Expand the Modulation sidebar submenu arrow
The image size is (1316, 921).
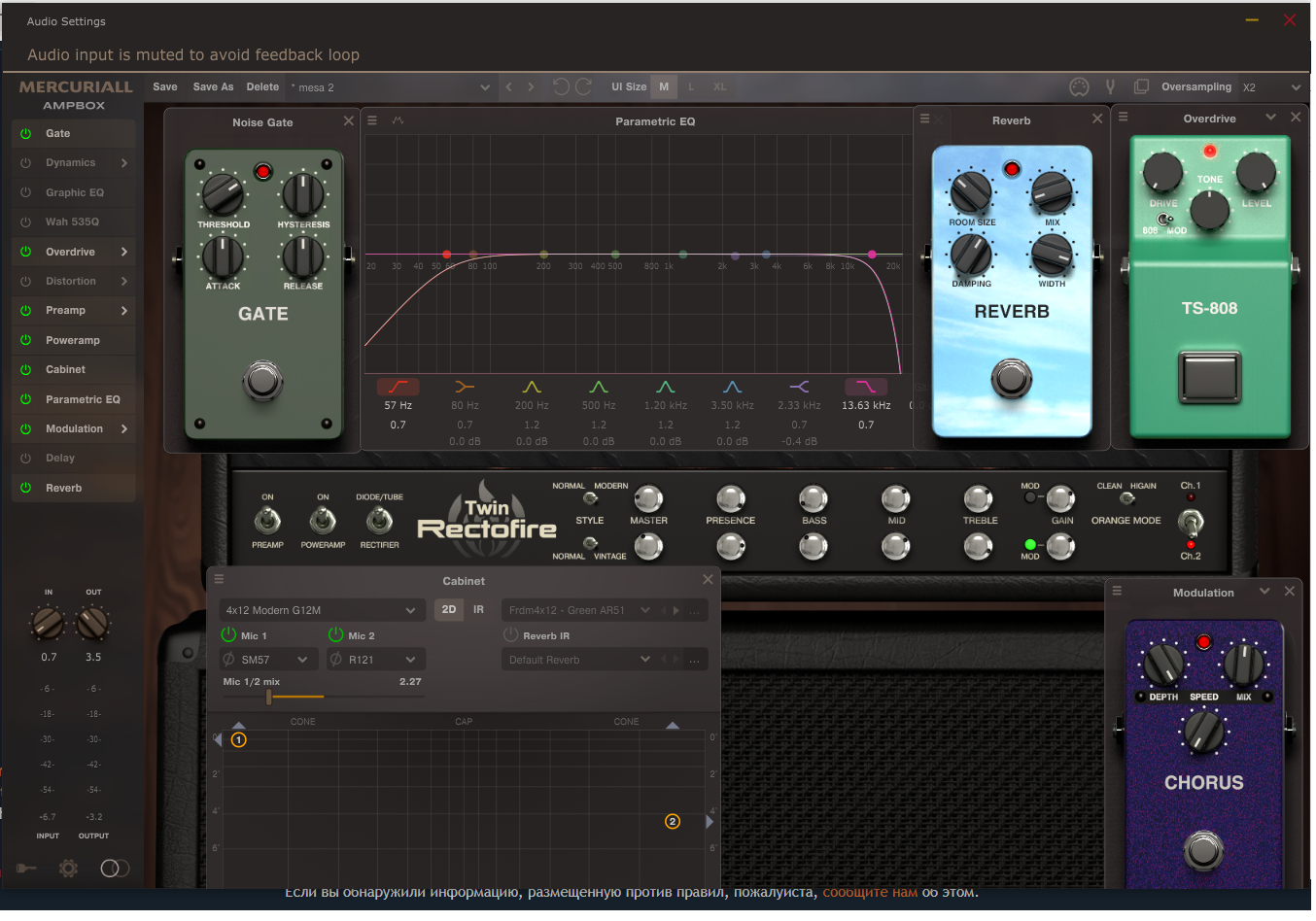coord(124,429)
